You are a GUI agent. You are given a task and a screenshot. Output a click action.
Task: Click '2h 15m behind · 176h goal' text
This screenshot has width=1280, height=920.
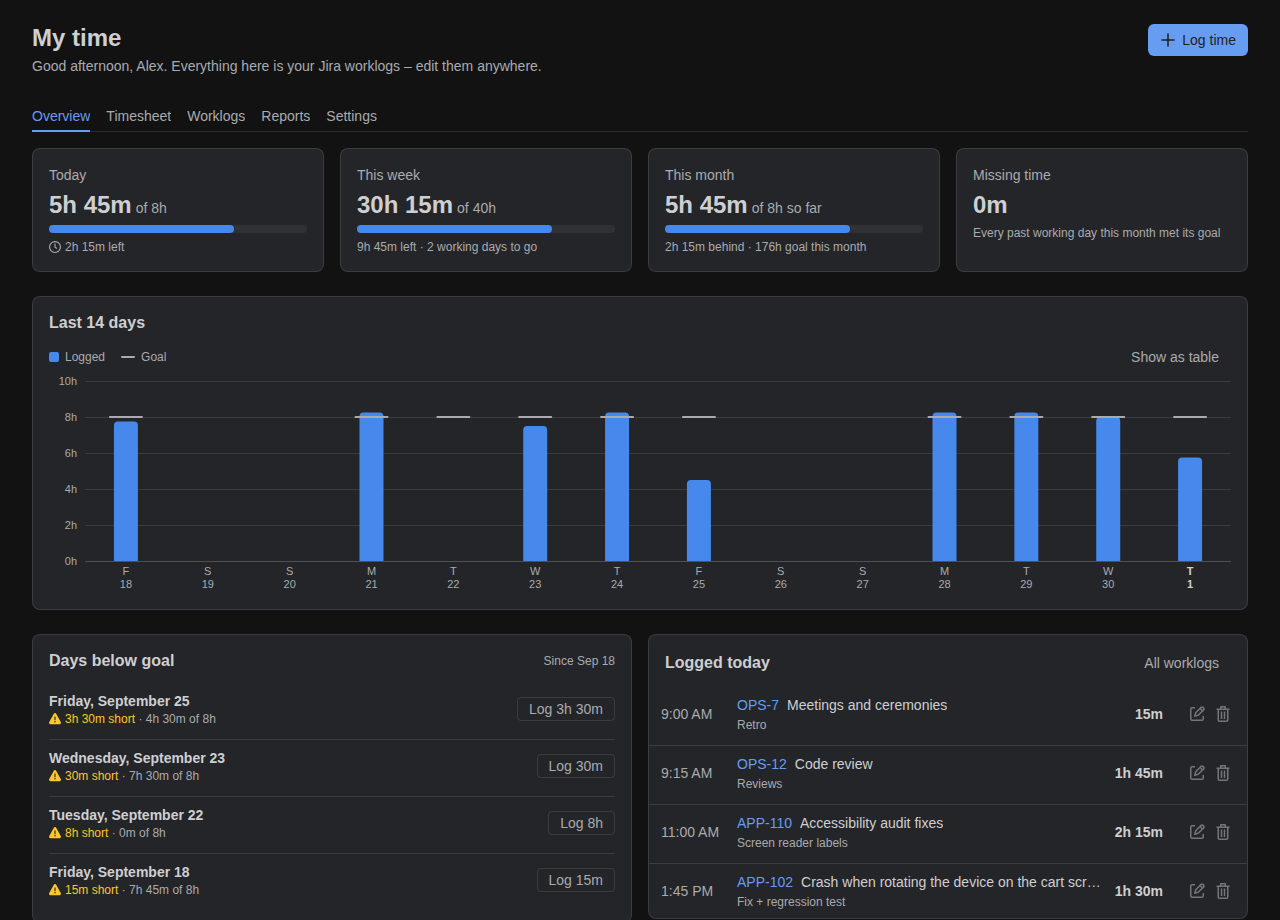pyautogui.click(x=766, y=247)
